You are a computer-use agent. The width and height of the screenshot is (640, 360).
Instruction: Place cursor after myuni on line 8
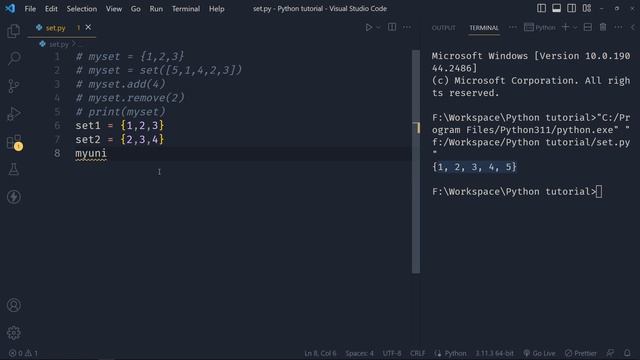(x=107, y=153)
